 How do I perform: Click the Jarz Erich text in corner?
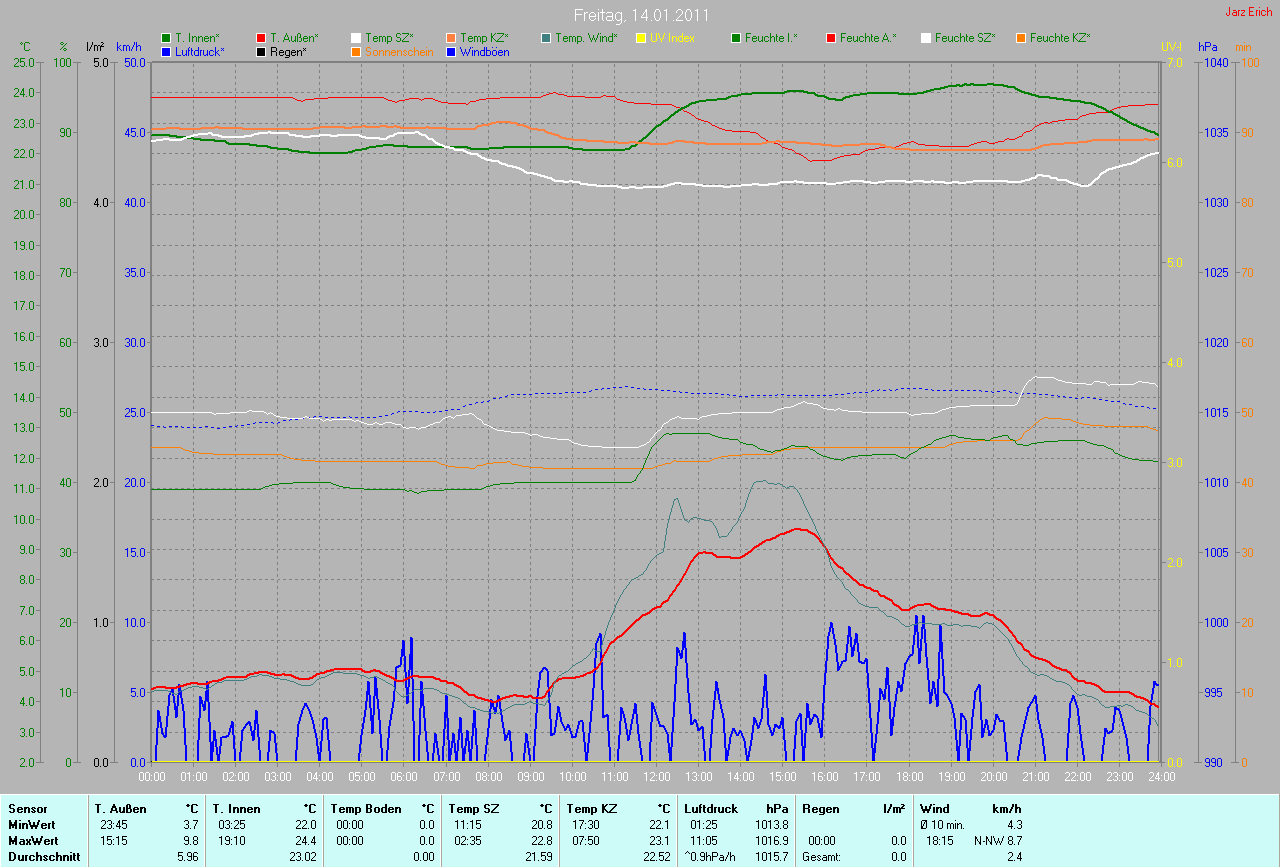(x=1248, y=12)
